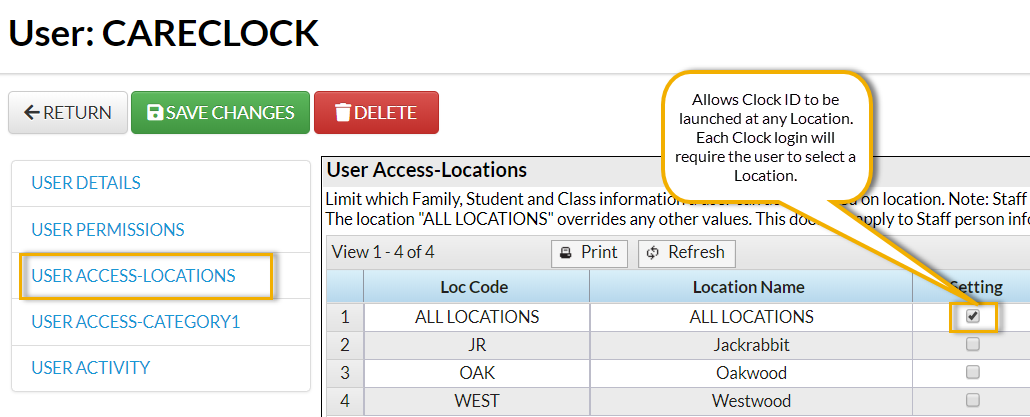Sort by Loc Code column header
Image resolution: width=1030 pixels, height=417 pixels.
475,287
